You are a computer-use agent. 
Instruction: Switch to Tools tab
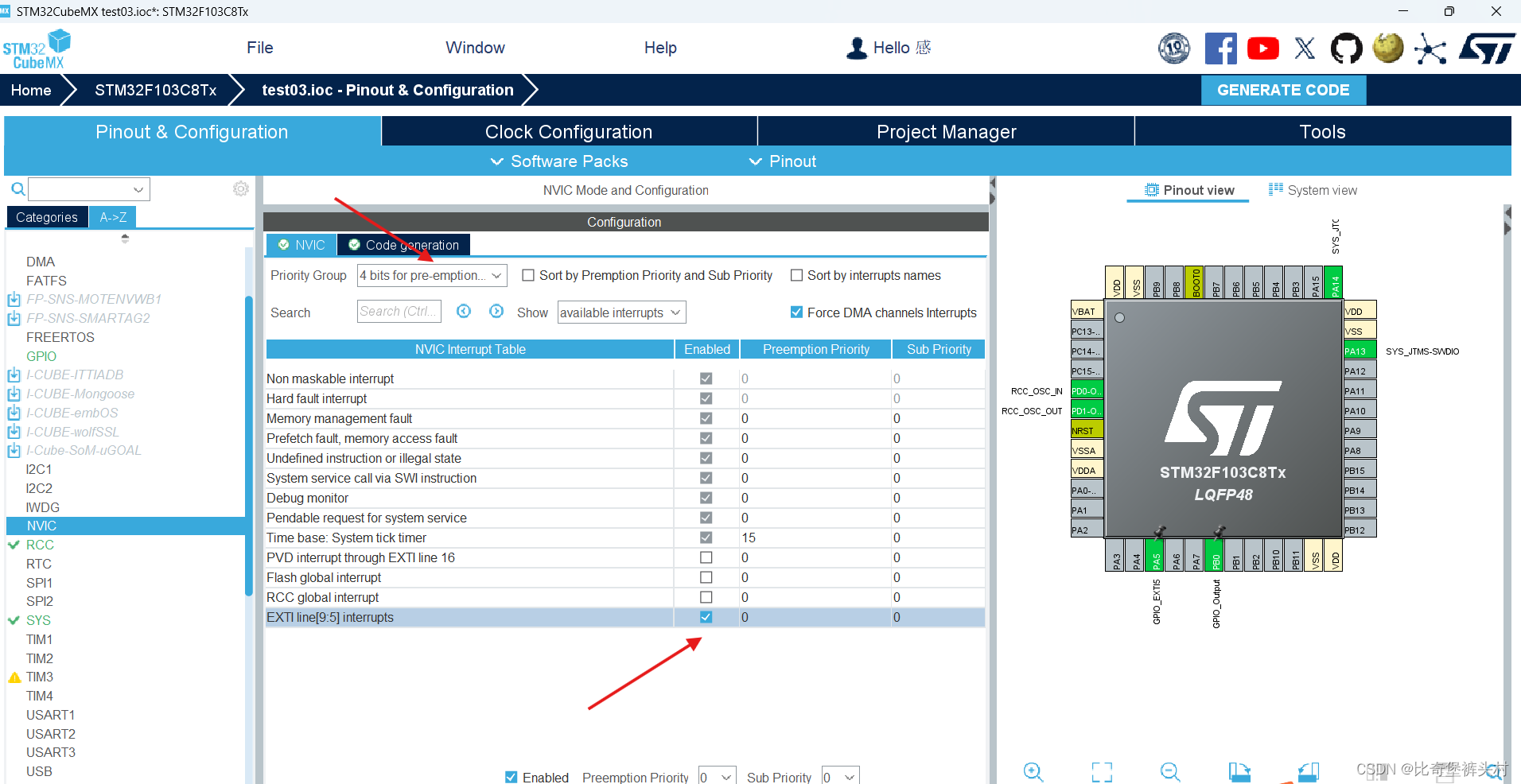click(1322, 132)
